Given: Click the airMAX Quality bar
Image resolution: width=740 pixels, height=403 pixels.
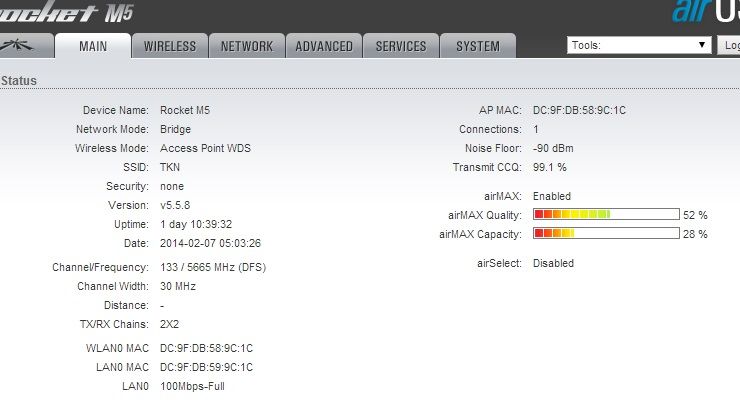Looking at the screenshot, I should point(605,214).
